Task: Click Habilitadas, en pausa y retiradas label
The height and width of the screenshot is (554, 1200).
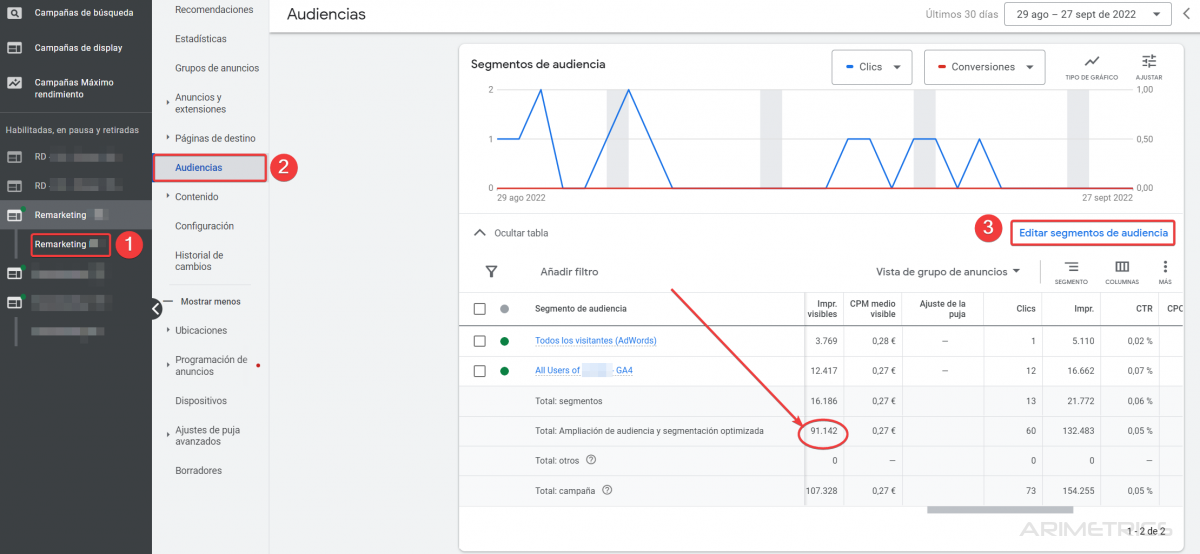Action: (x=74, y=130)
